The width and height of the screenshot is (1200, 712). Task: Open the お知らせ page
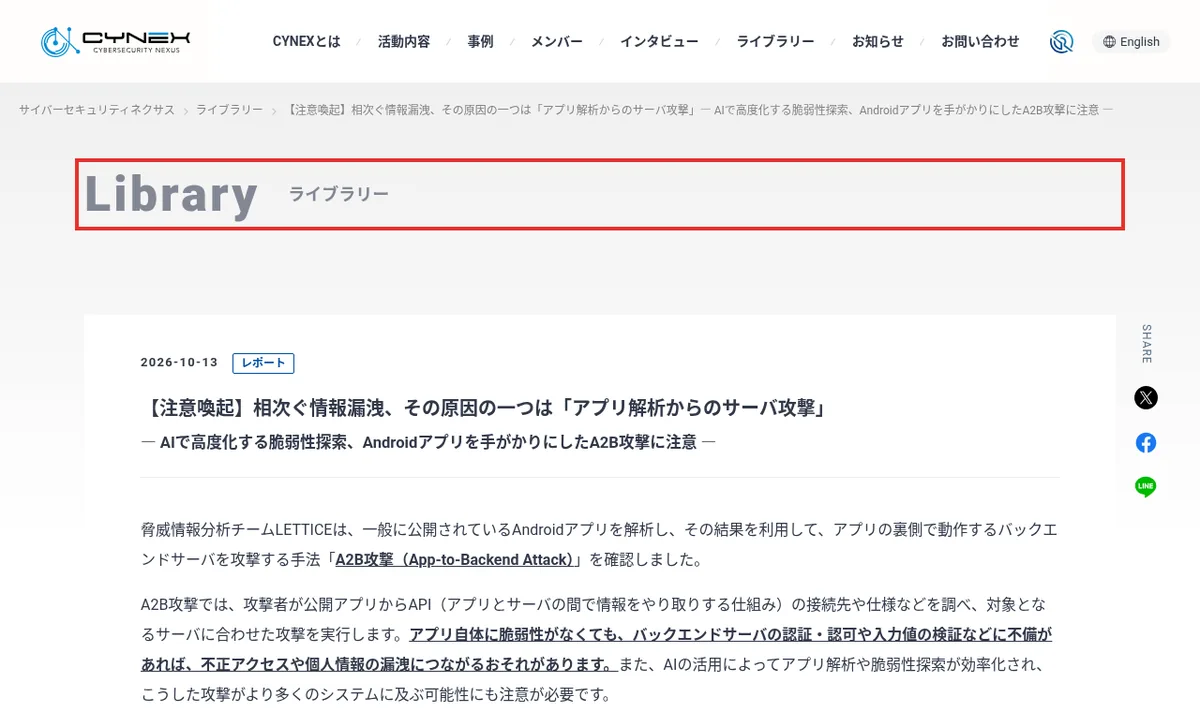(877, 41)
